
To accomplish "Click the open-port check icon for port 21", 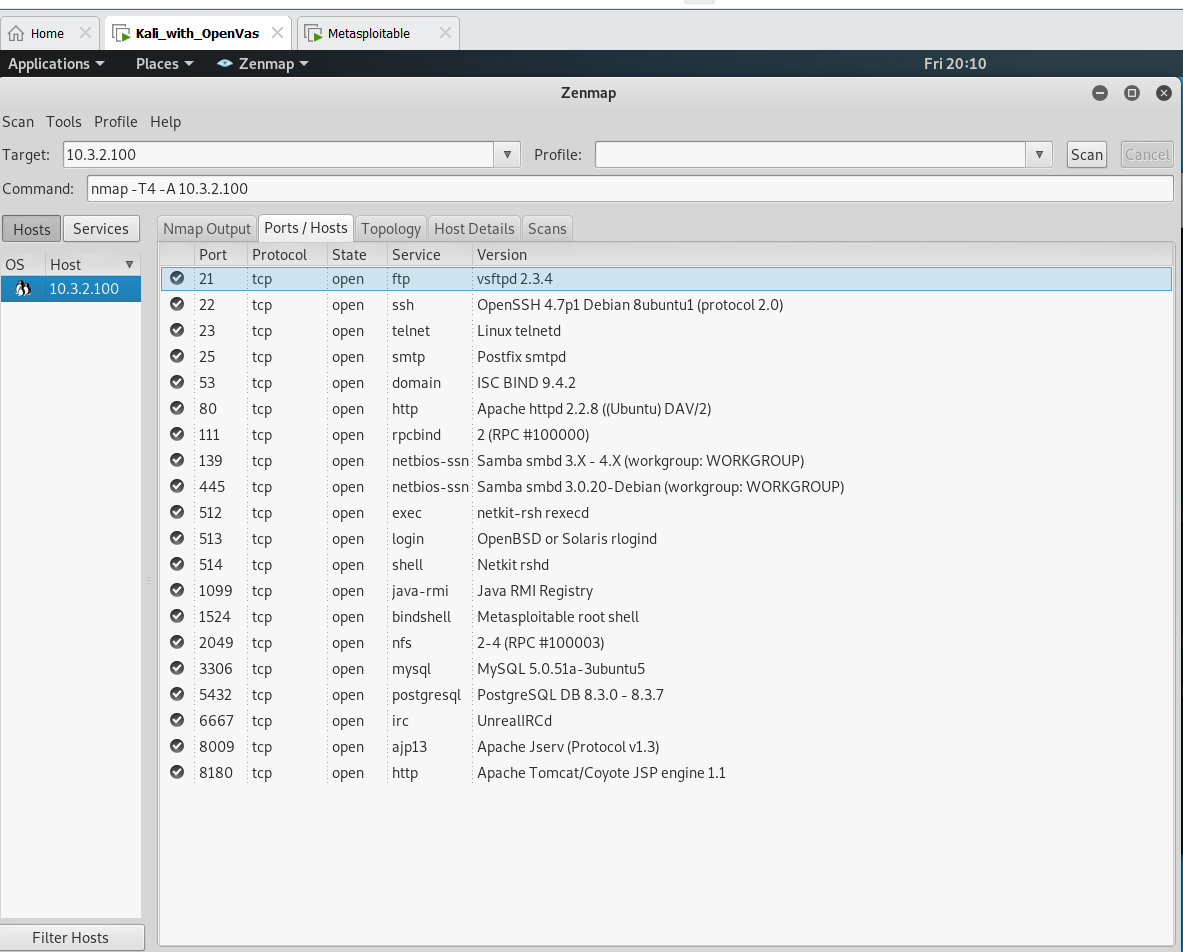I will click(x=177, y=278).
